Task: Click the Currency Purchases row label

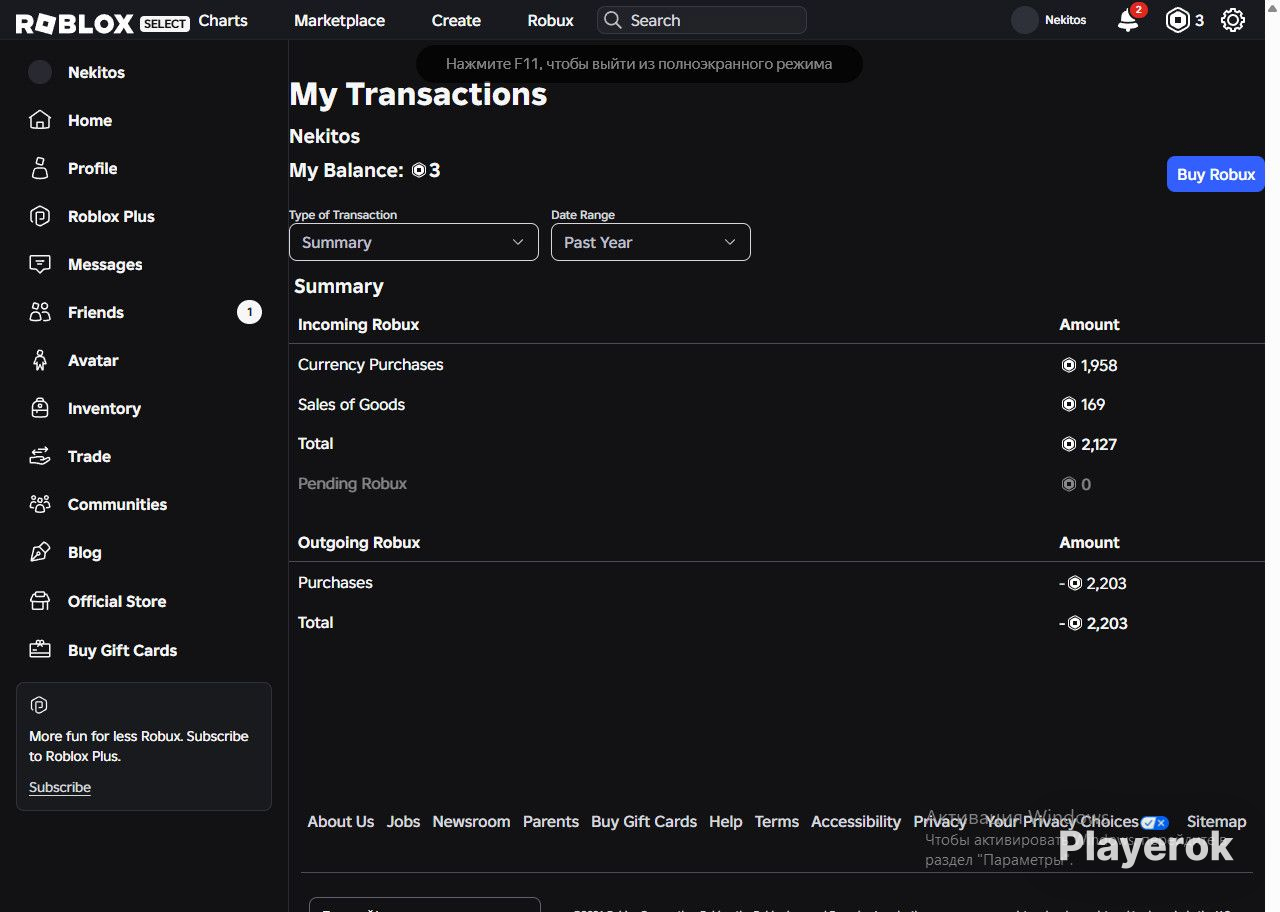Action: [x=371, y=365]
